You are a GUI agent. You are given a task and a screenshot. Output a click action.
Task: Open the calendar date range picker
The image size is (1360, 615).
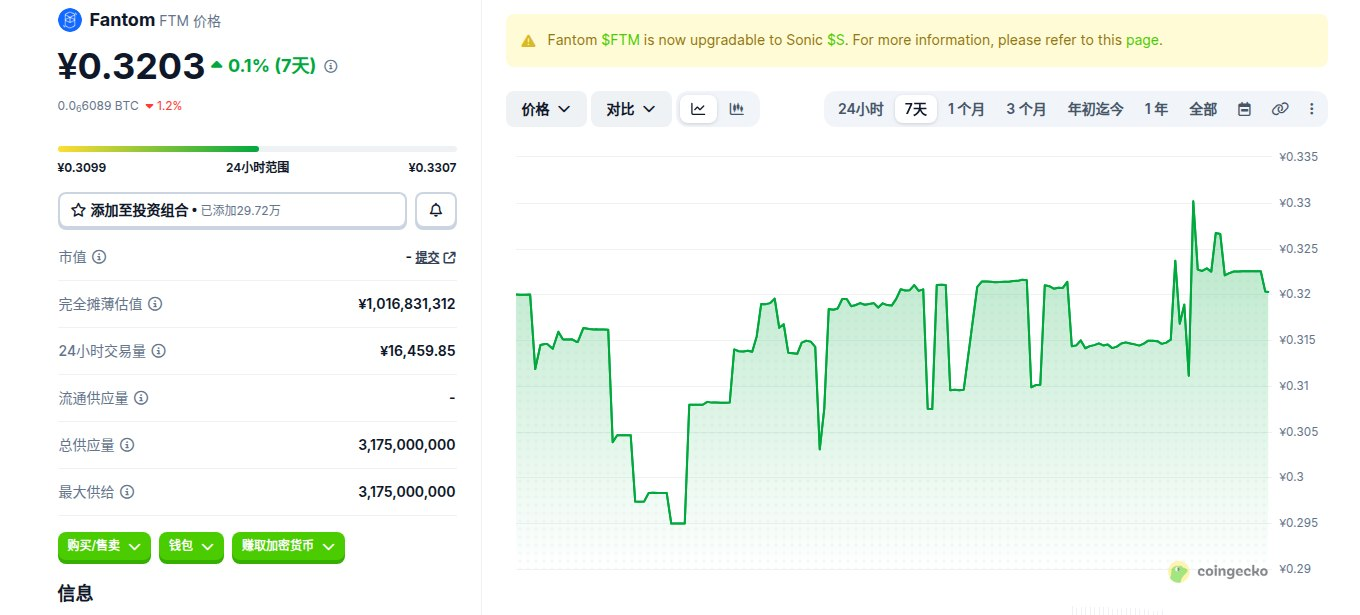click(1244, 109)
